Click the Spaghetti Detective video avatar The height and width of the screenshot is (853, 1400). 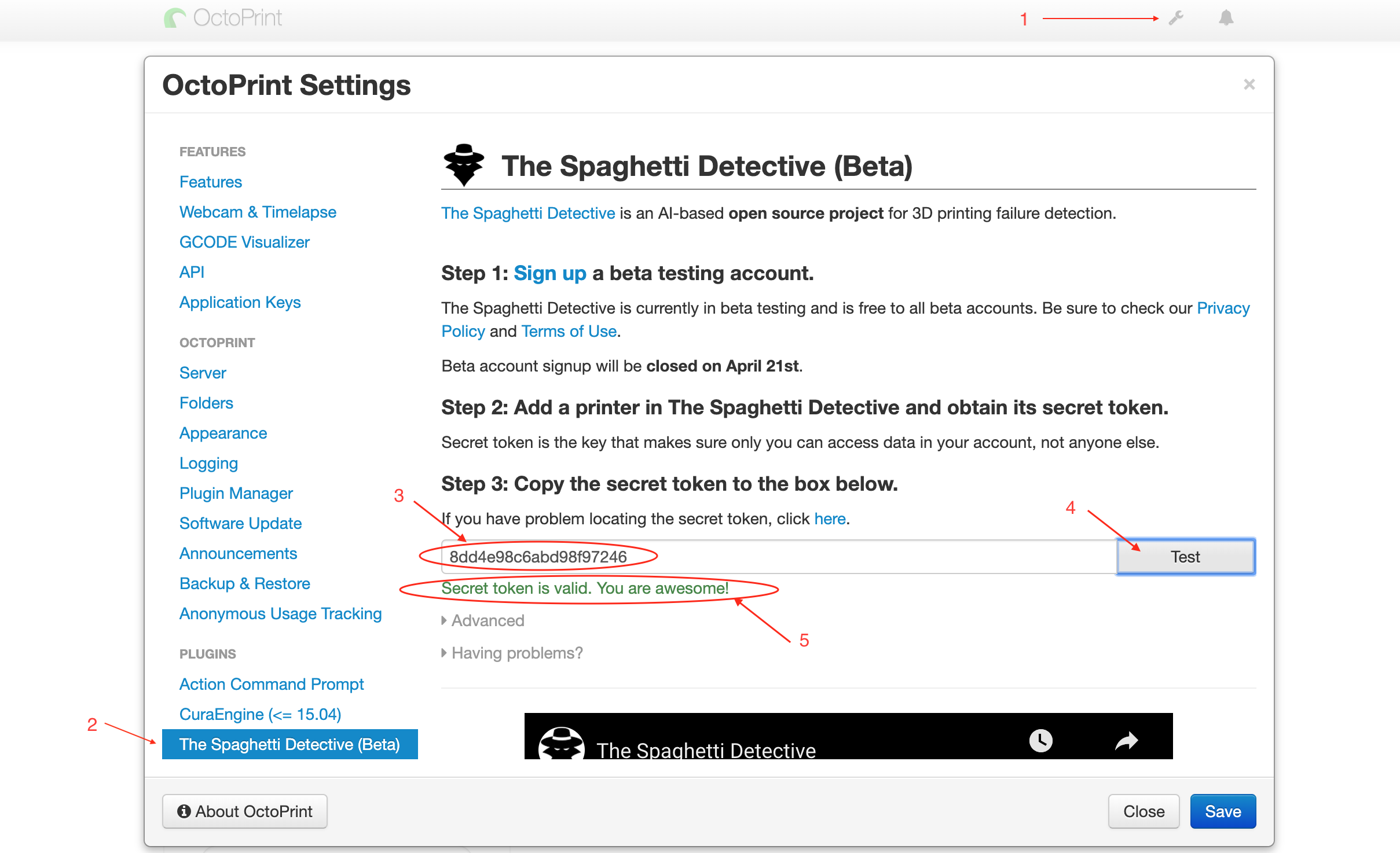[x=560, y=744]
